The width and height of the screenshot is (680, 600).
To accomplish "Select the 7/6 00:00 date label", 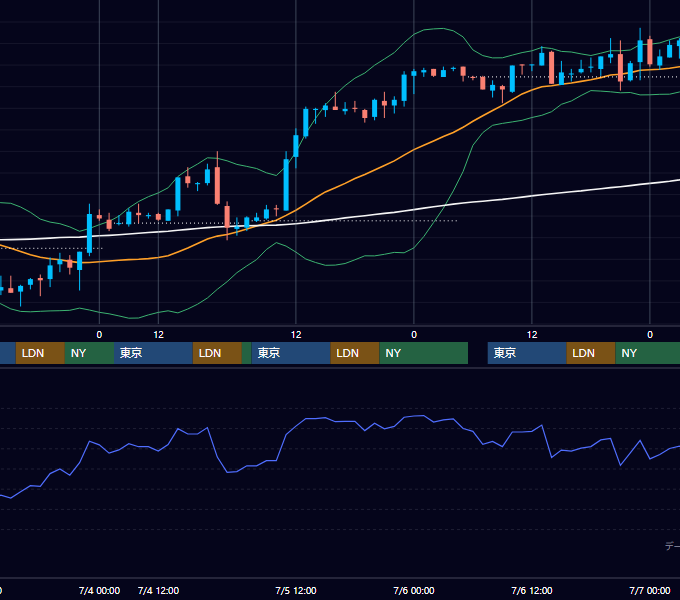I will click(414, 590).
